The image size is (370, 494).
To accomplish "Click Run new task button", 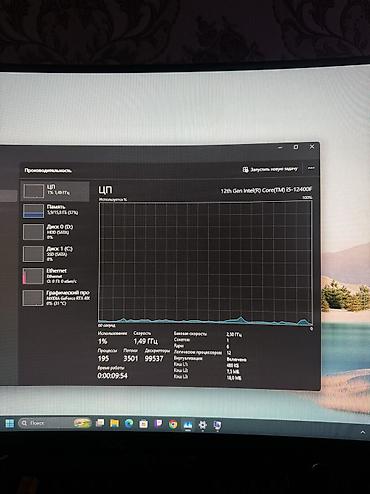I will (x=270, y=169).
